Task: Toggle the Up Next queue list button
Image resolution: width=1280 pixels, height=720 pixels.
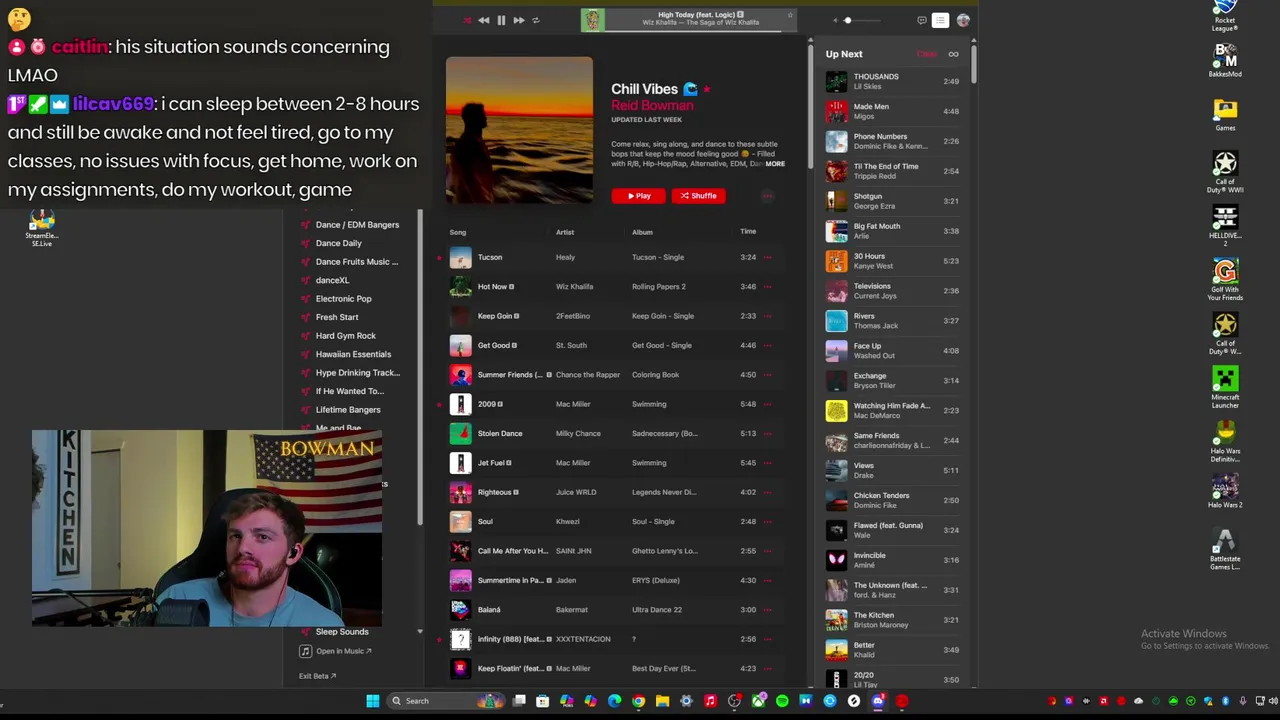Action: coord(940,20)
